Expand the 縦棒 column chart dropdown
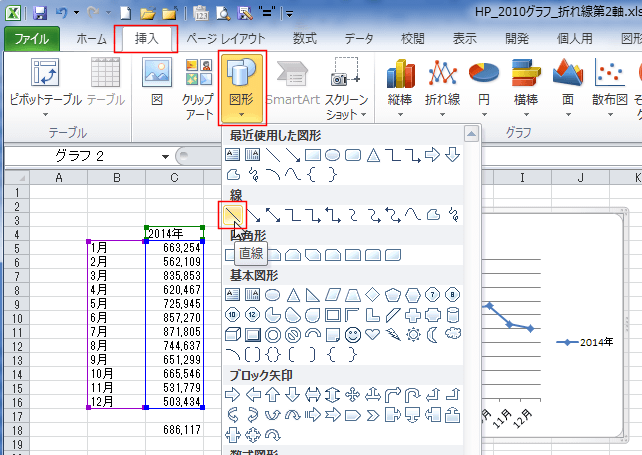Screen dimensions: 642x455 click(x=400, y=87)
